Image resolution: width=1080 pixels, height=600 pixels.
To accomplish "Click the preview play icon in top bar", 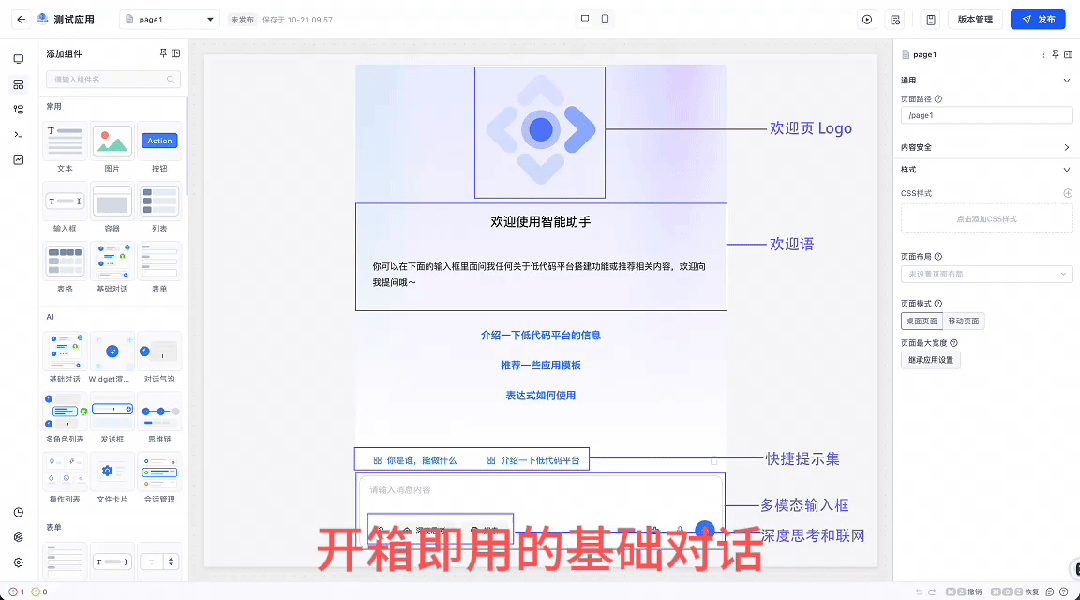I will click(866, 19).
